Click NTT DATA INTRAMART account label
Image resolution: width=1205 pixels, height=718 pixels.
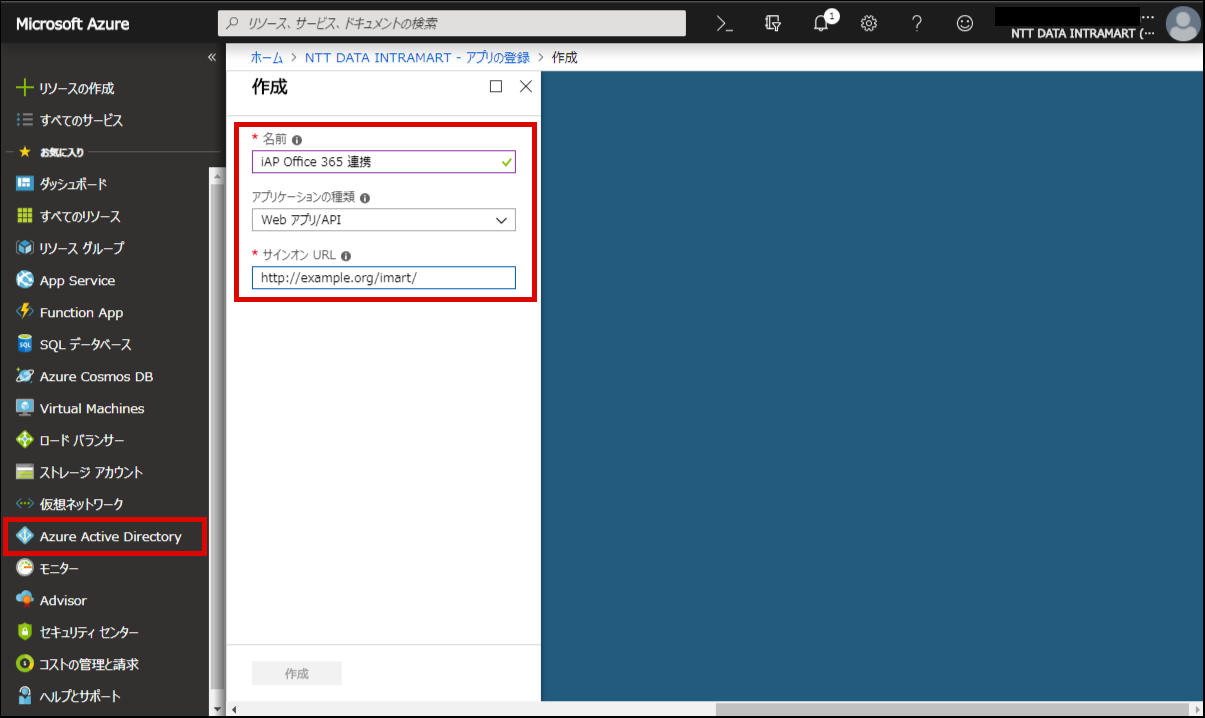[1082, 33]
